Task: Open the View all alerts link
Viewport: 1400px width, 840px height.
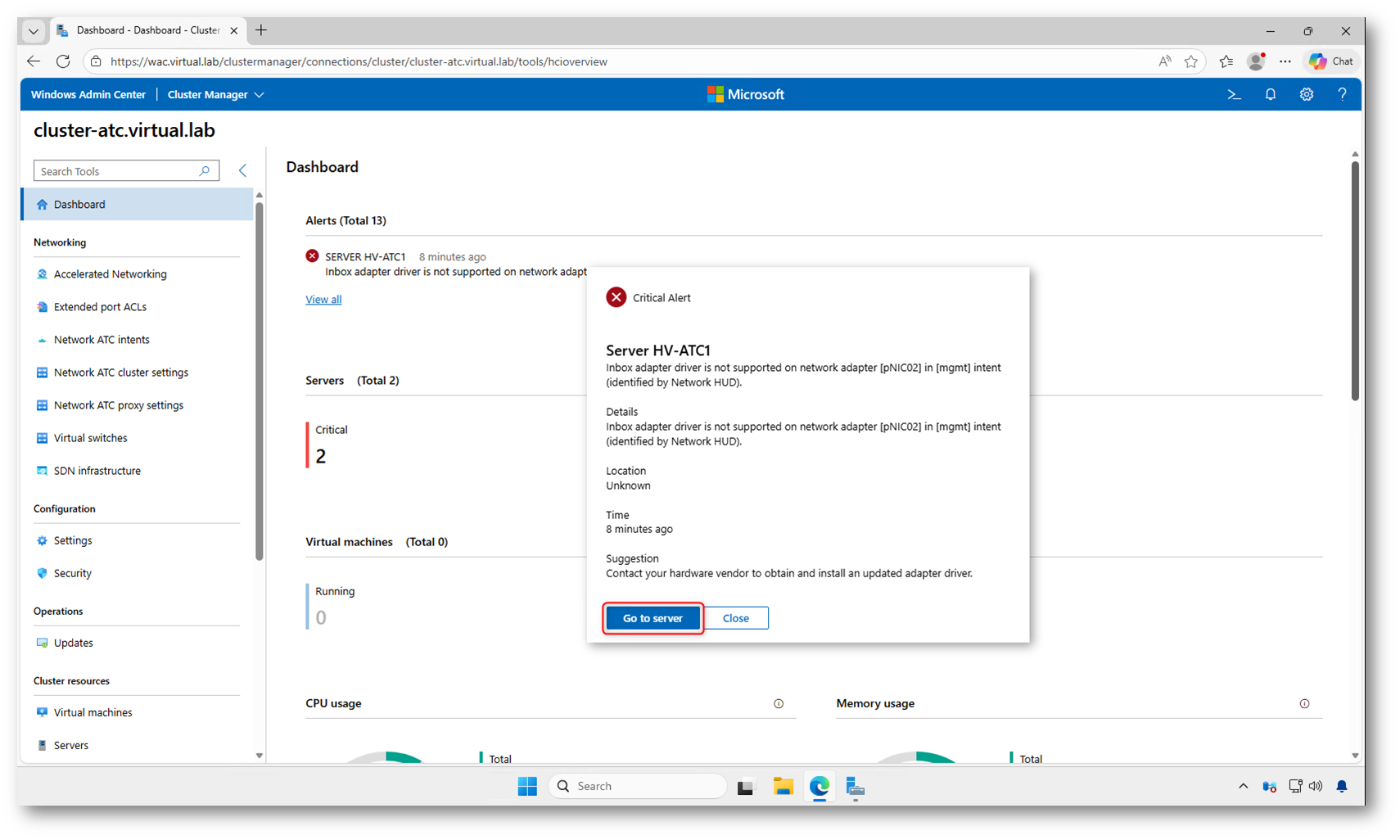Action: click(323, 300)
